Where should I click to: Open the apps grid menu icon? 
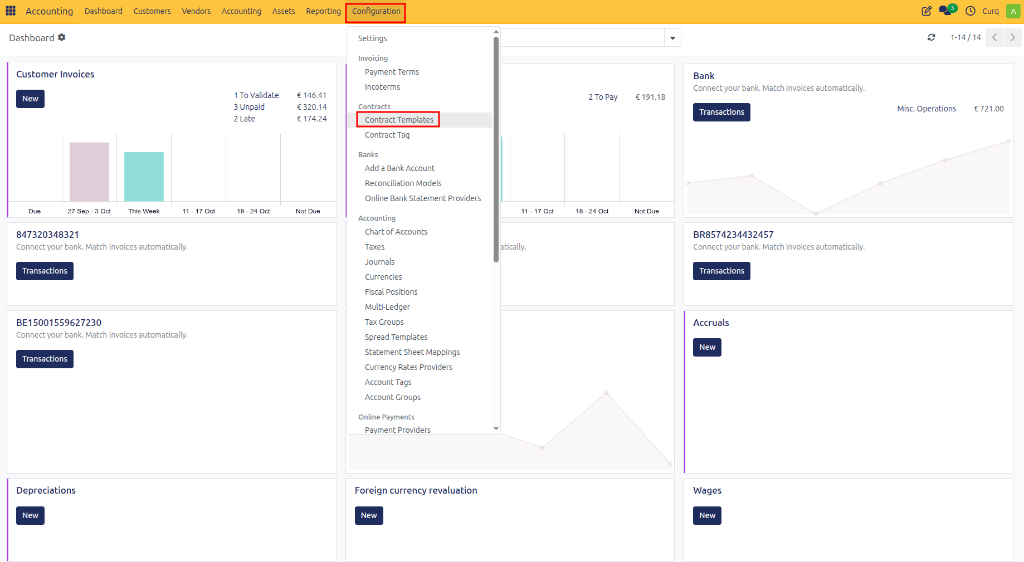coord(10,11)
